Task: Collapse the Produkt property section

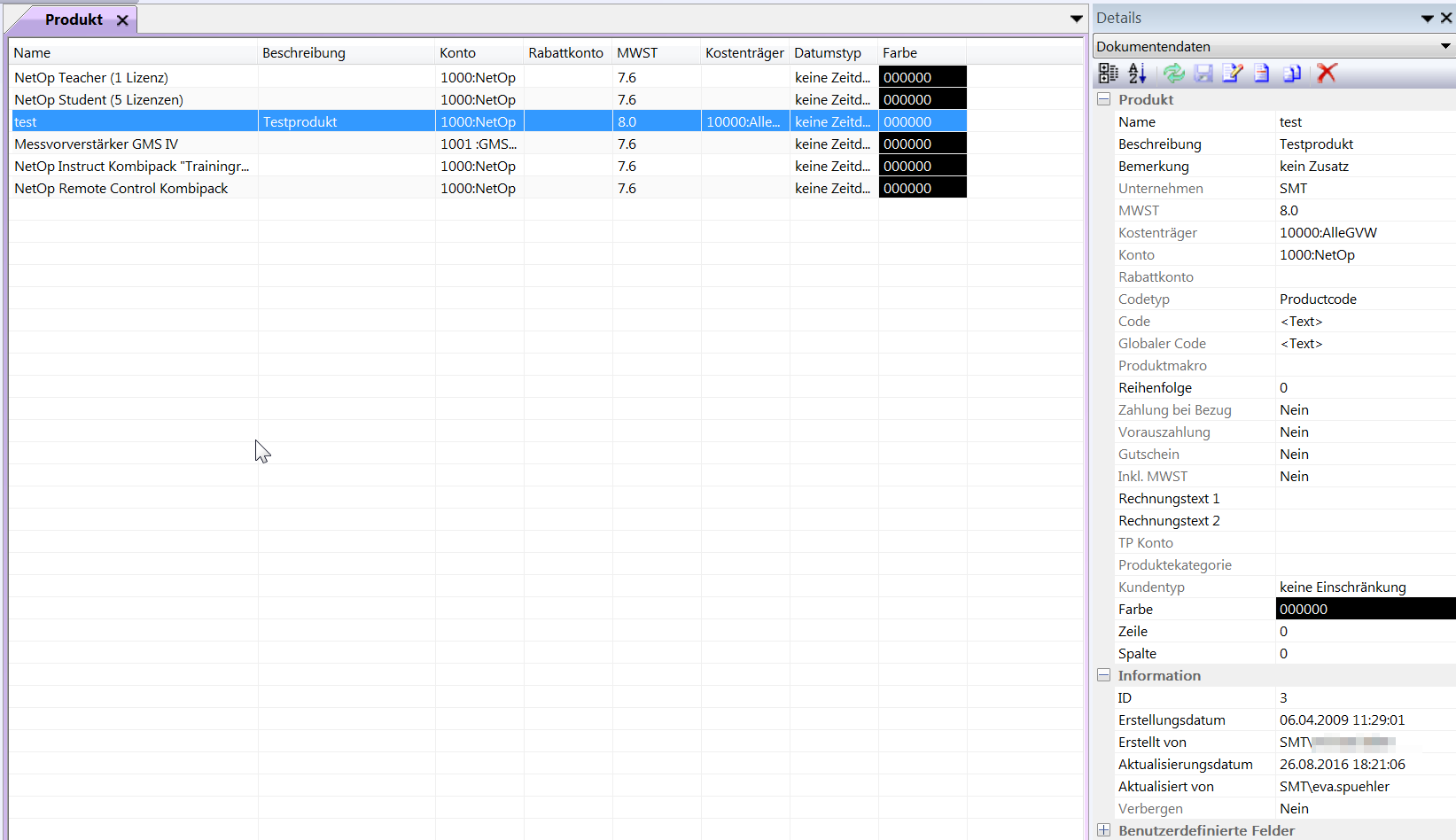Action: (1104, 99)
